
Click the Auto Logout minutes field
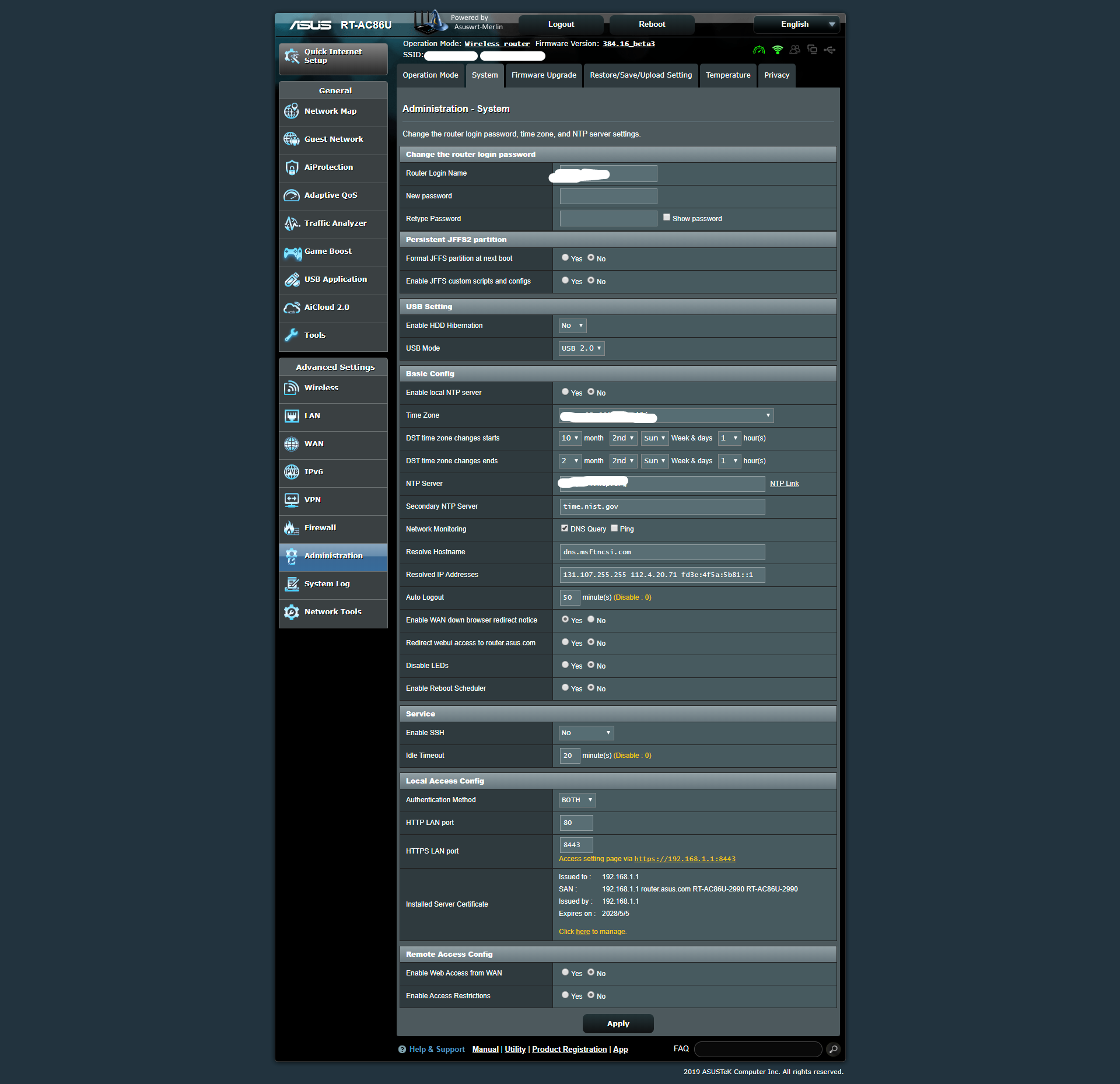tap(570, 597)
